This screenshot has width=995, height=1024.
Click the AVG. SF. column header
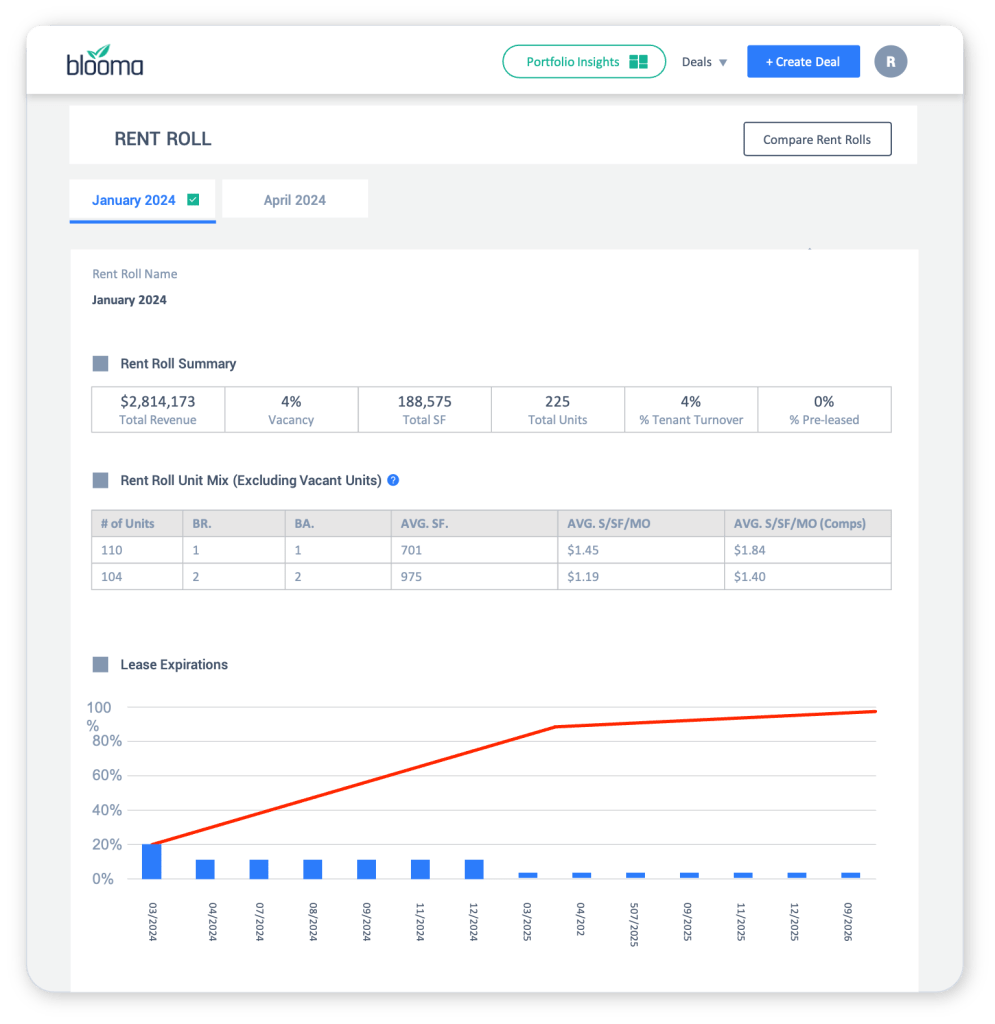click(x=475, y=524)
